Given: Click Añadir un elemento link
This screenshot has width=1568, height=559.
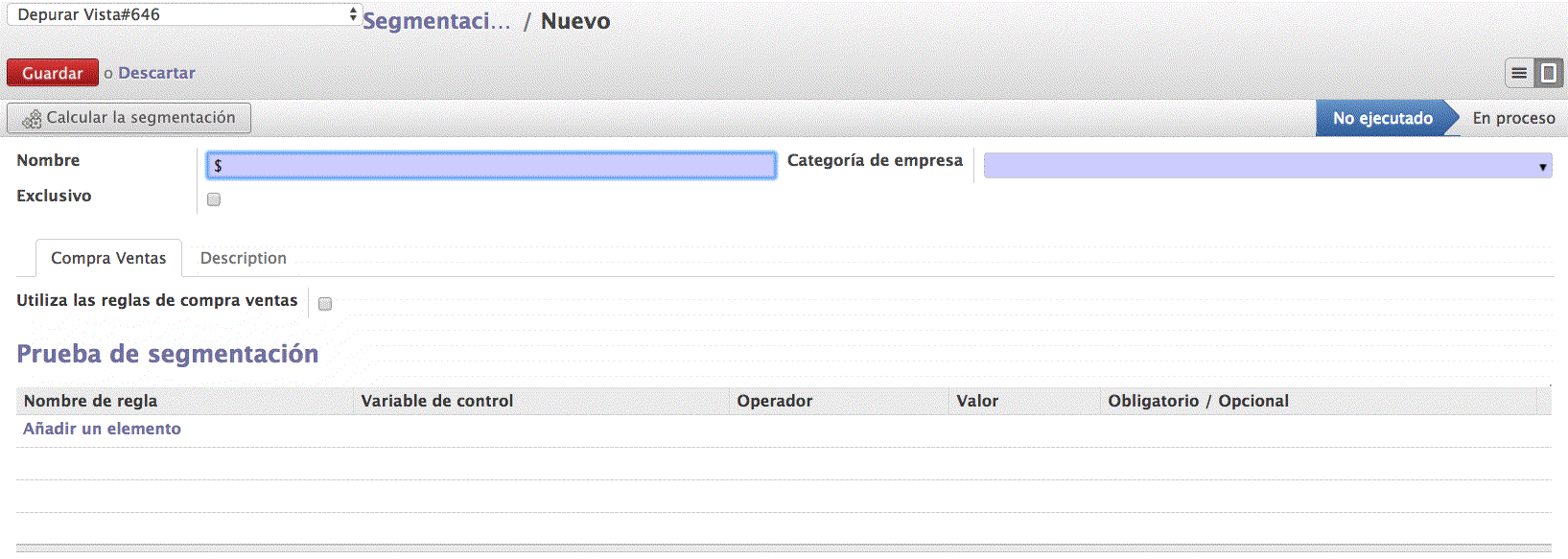Looking at the screenshot, I should (102, 429).
